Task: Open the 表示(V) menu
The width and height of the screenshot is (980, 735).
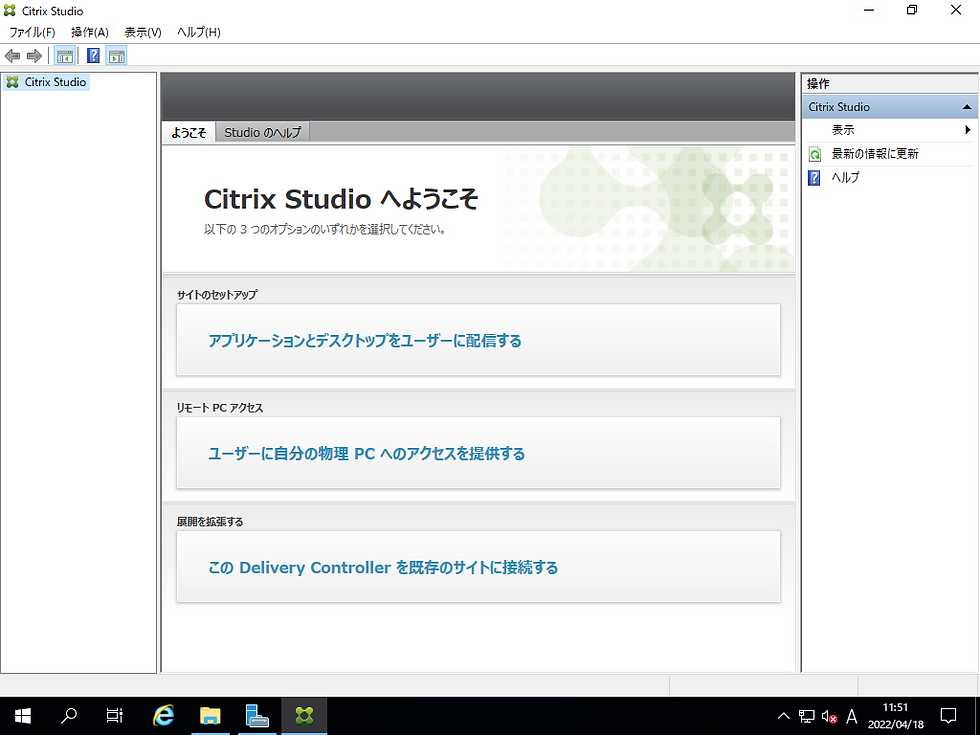Action: (142, 32)
